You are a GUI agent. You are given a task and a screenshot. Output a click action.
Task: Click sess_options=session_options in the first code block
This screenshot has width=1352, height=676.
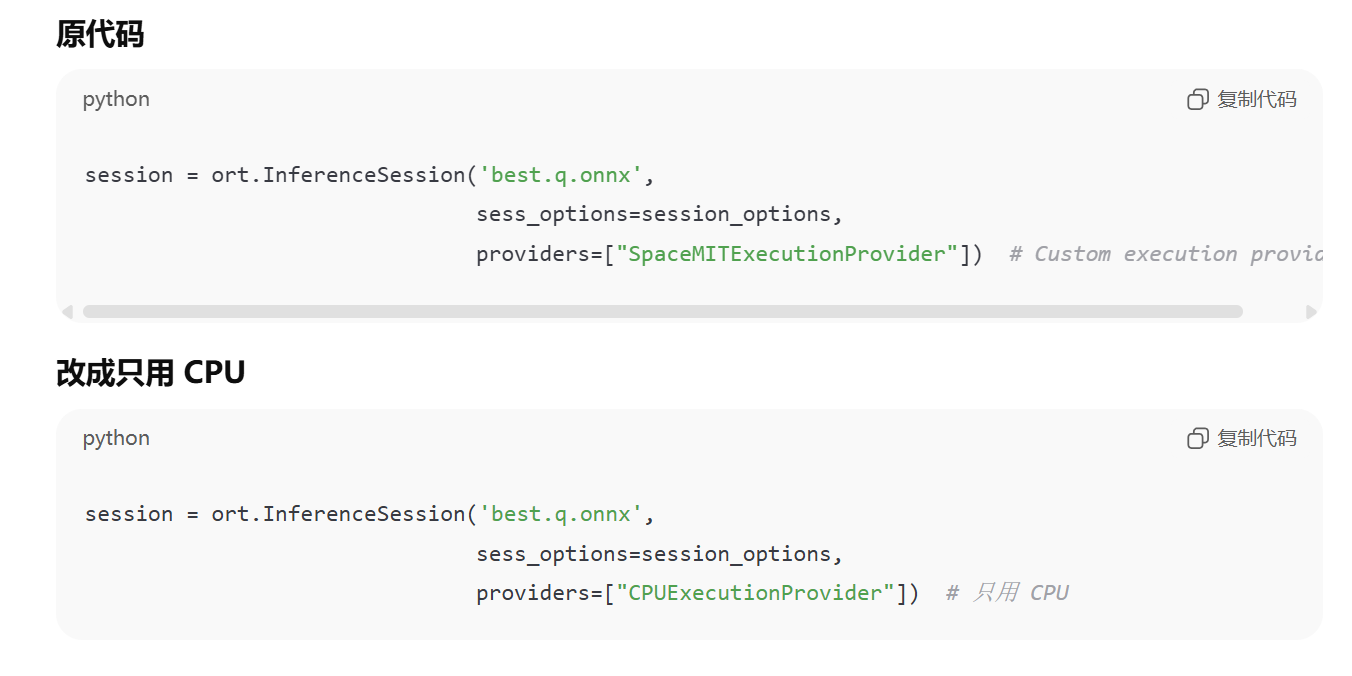click(x=660, y=214)
